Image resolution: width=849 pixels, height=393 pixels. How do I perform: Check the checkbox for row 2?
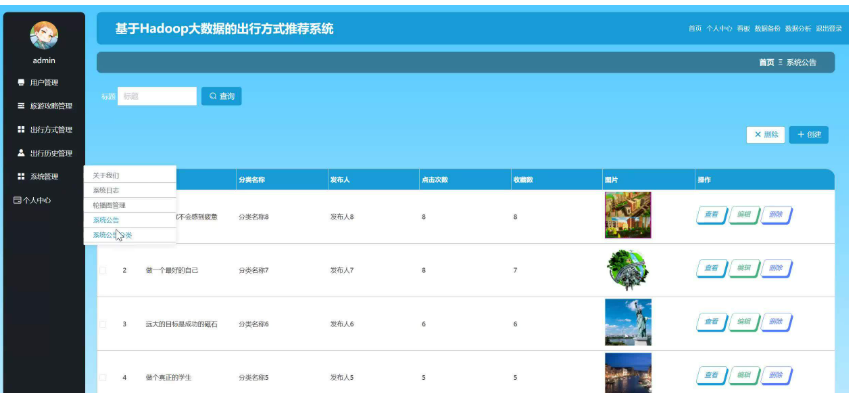tap(103, 270)
